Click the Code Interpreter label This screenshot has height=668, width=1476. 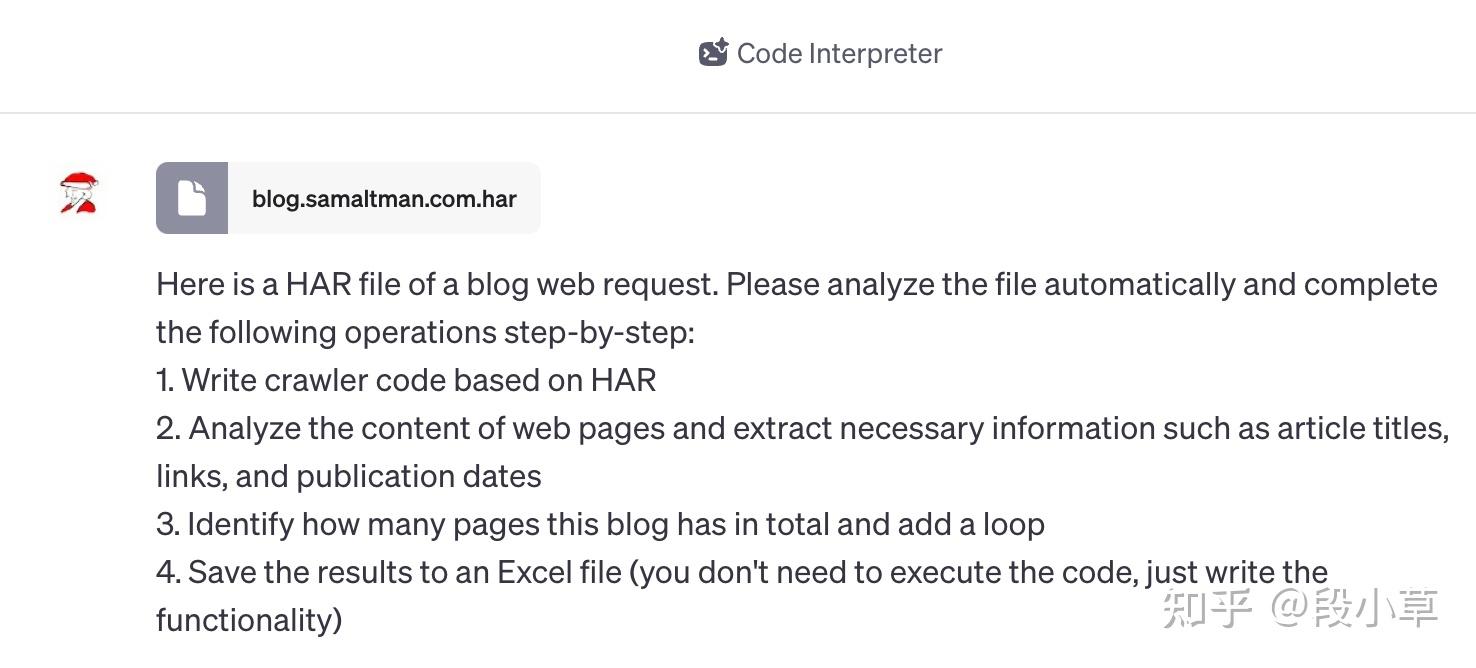[838, 53]
